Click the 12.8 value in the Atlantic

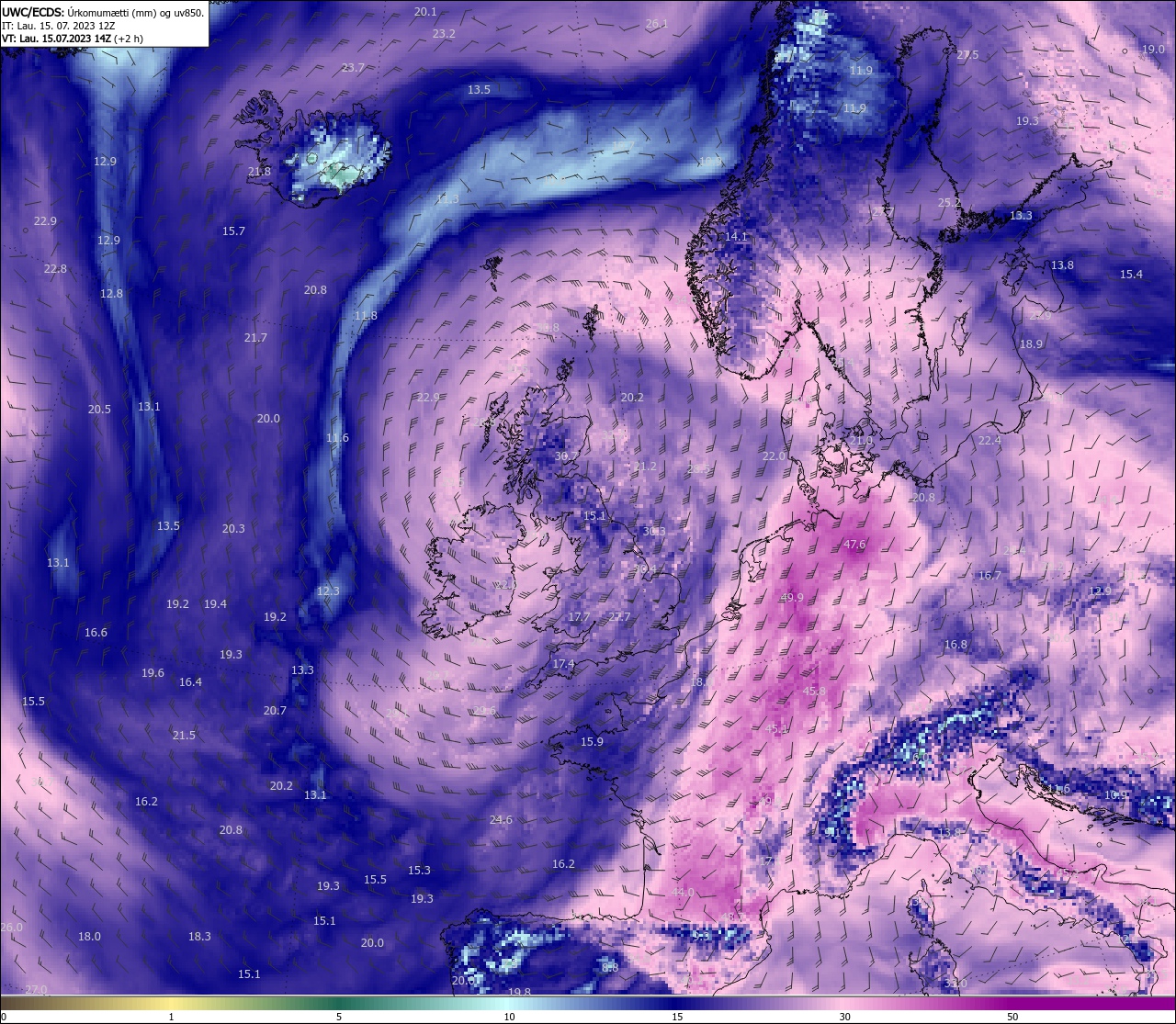[x=111, y=293]
